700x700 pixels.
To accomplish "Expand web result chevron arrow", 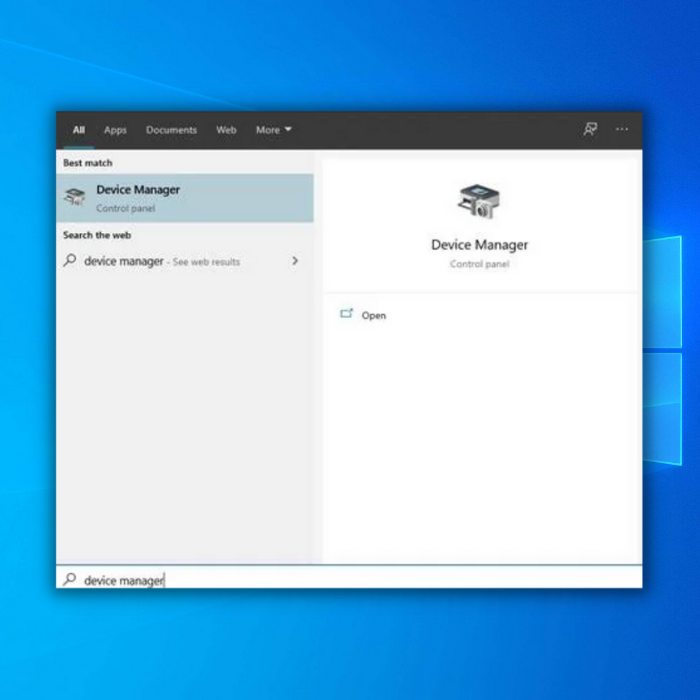I will pyautogui.click(x=295, y=261).
